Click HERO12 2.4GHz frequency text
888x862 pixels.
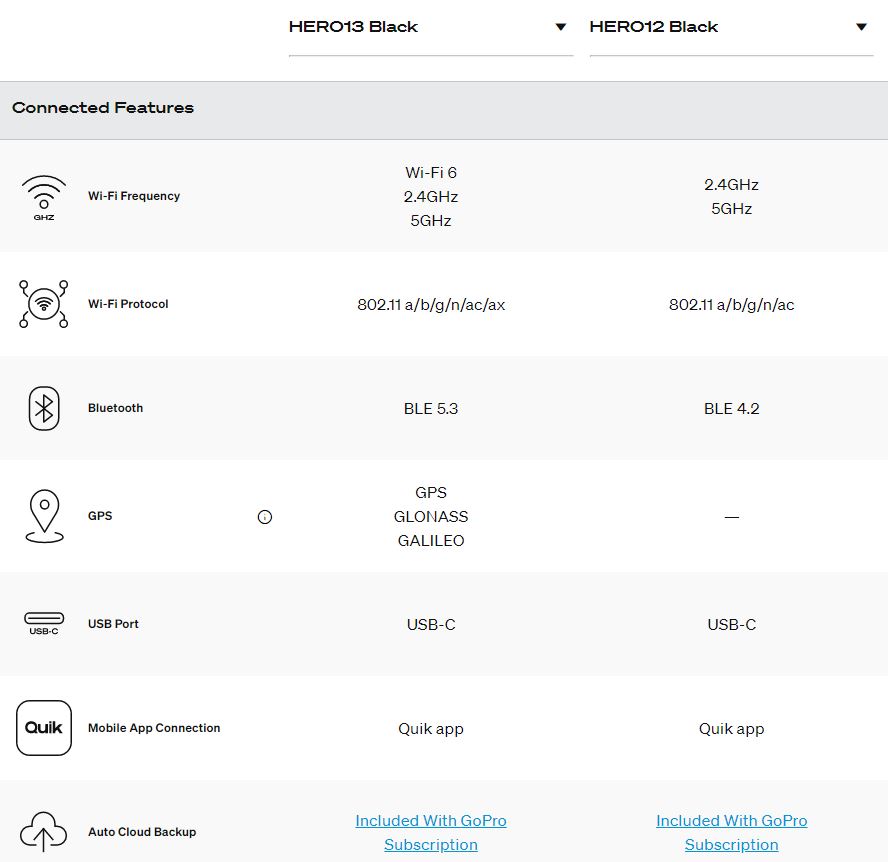click(732, 185)
